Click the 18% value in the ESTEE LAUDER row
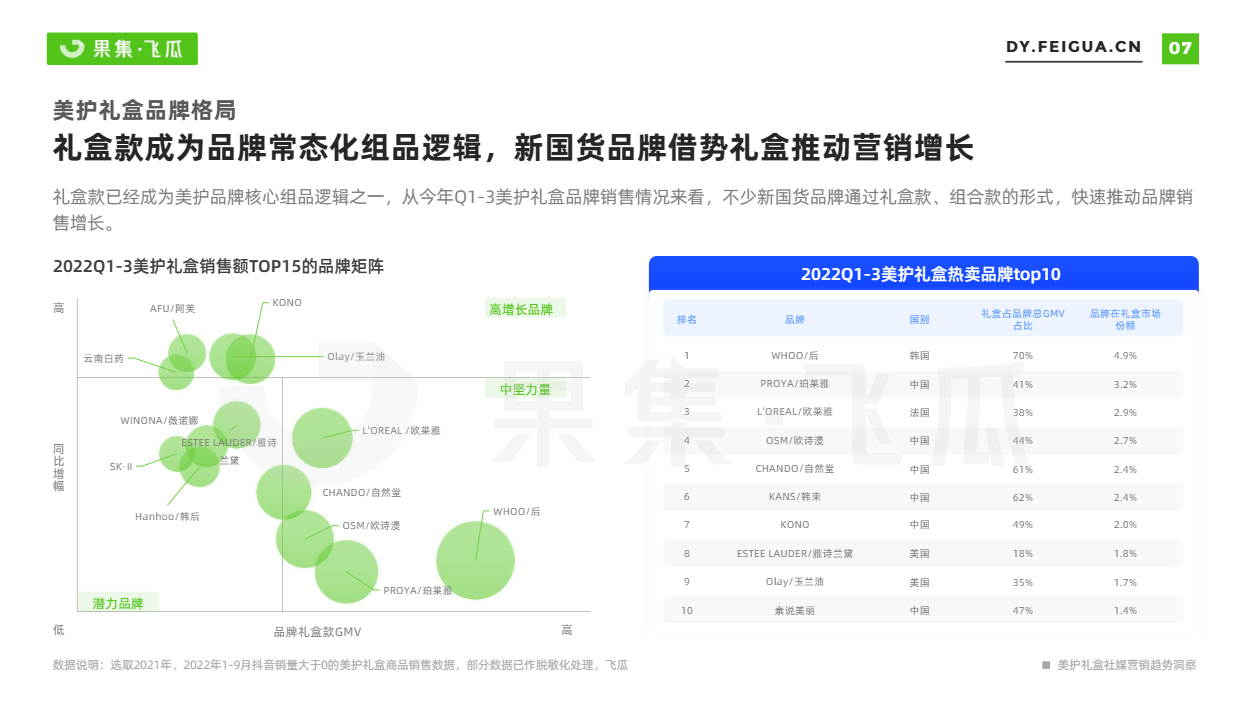The image size is (1250, 703). pyautogui.click(x=1023, y=554)
